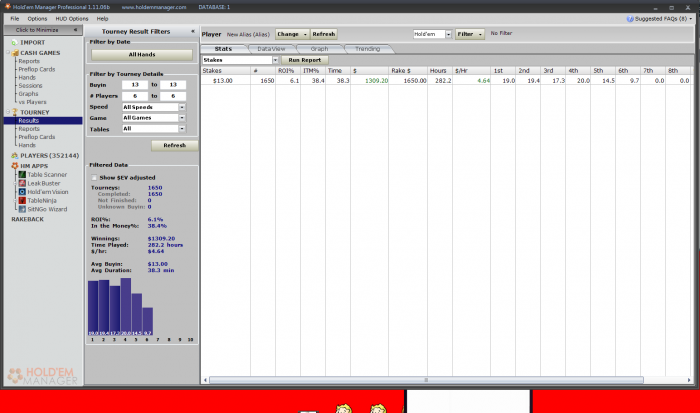This screenshot has width=700, height=413.
Task: Collapse the Tourney tree node
Action: (8, 112)
